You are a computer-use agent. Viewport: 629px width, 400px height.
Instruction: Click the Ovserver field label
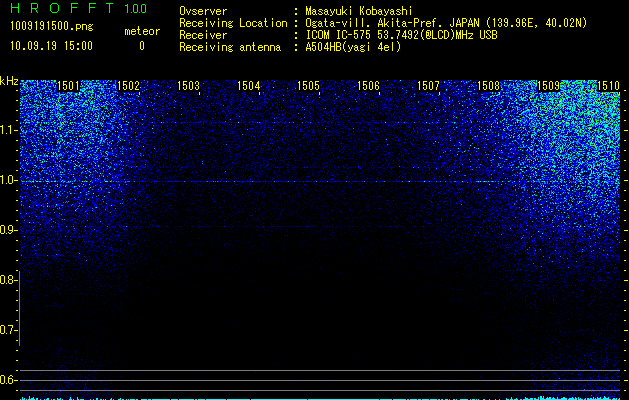(203, 11)
